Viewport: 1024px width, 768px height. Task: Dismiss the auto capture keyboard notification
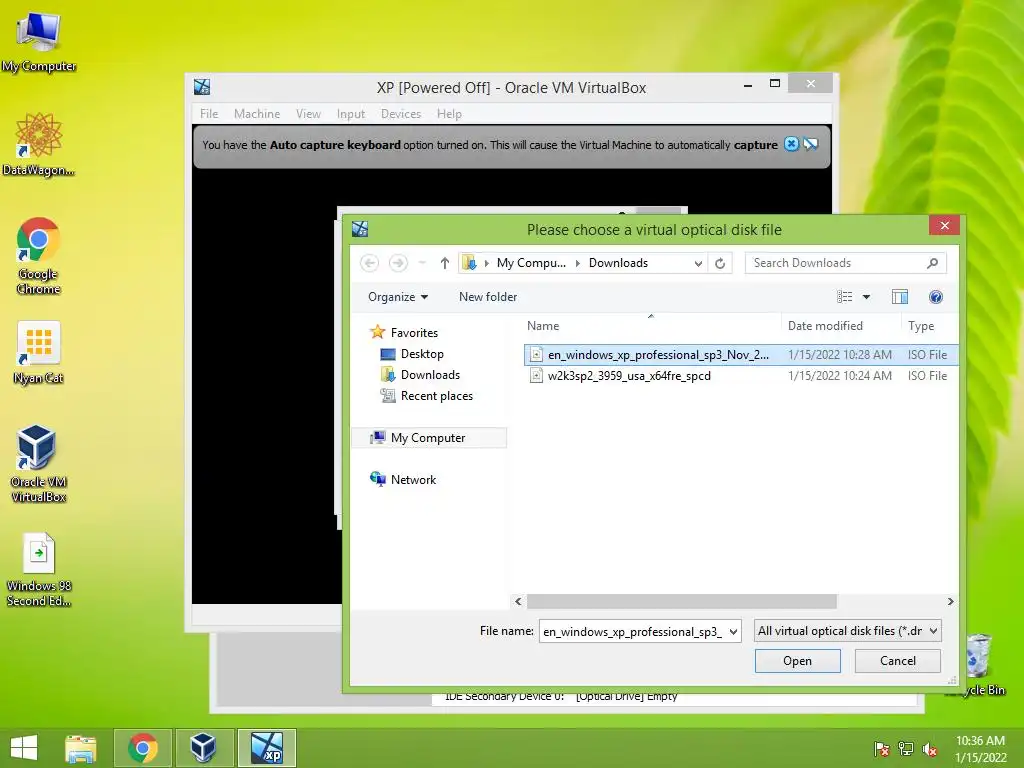click(x=791, y=144)
